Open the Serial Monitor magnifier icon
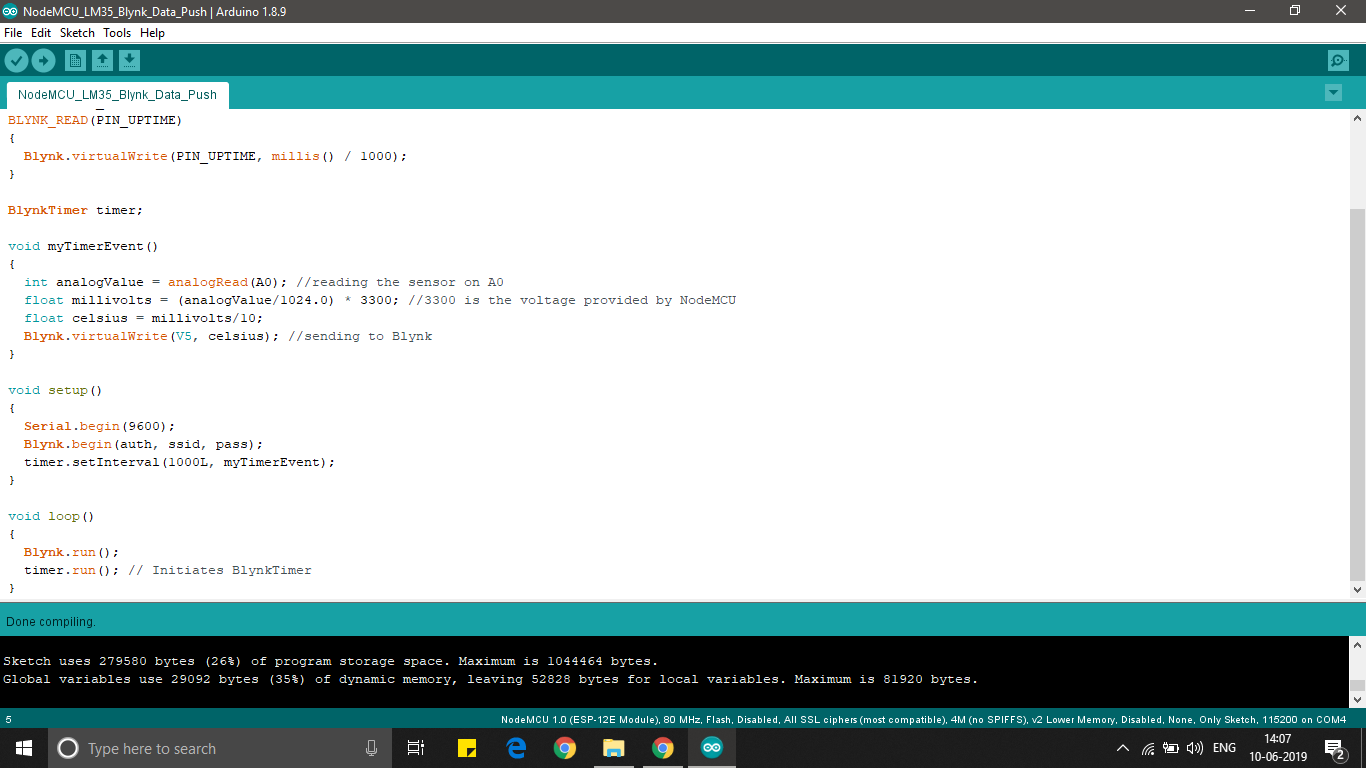Image resolution: width=1366 pixels, height=768 pixels. tap(1338, 61)
